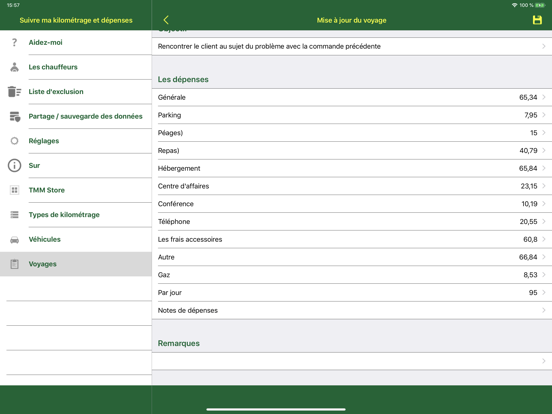Image resolution: width=552 pixels, height=414 pixels.
Task: Click the 15 Péages amount
Action: coord(534,133)
